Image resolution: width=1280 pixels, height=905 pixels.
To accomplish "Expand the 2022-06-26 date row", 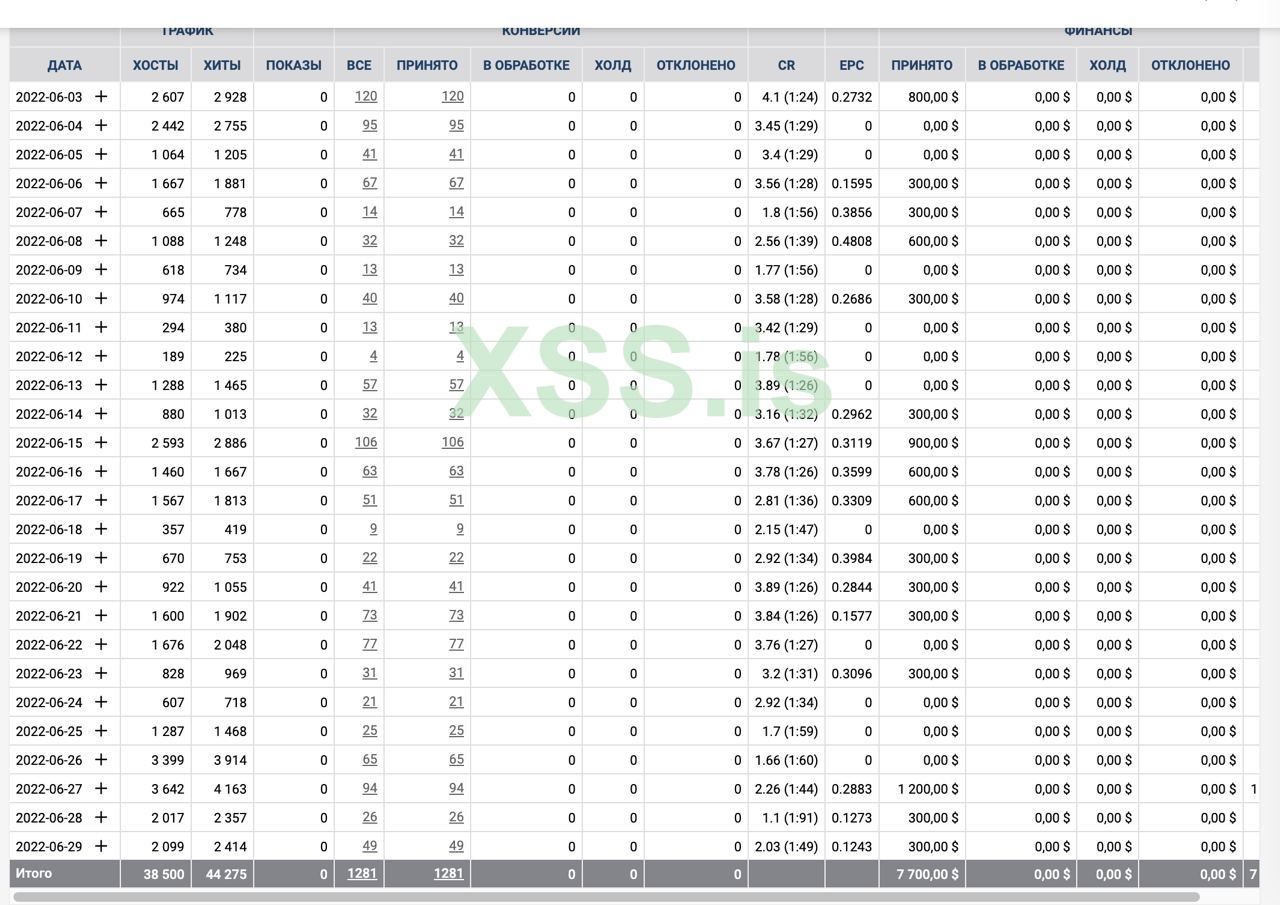I will (x=101, y=760).
